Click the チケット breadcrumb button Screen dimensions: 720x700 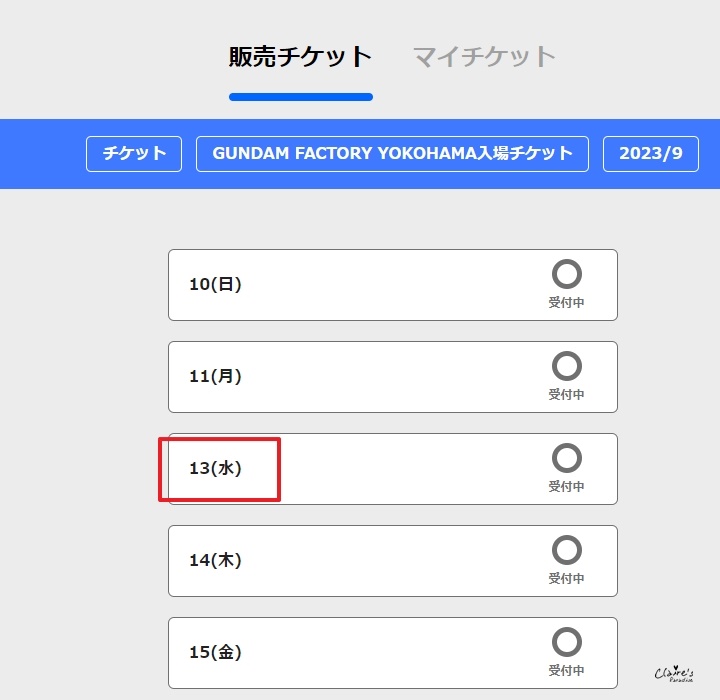[134, 154]
